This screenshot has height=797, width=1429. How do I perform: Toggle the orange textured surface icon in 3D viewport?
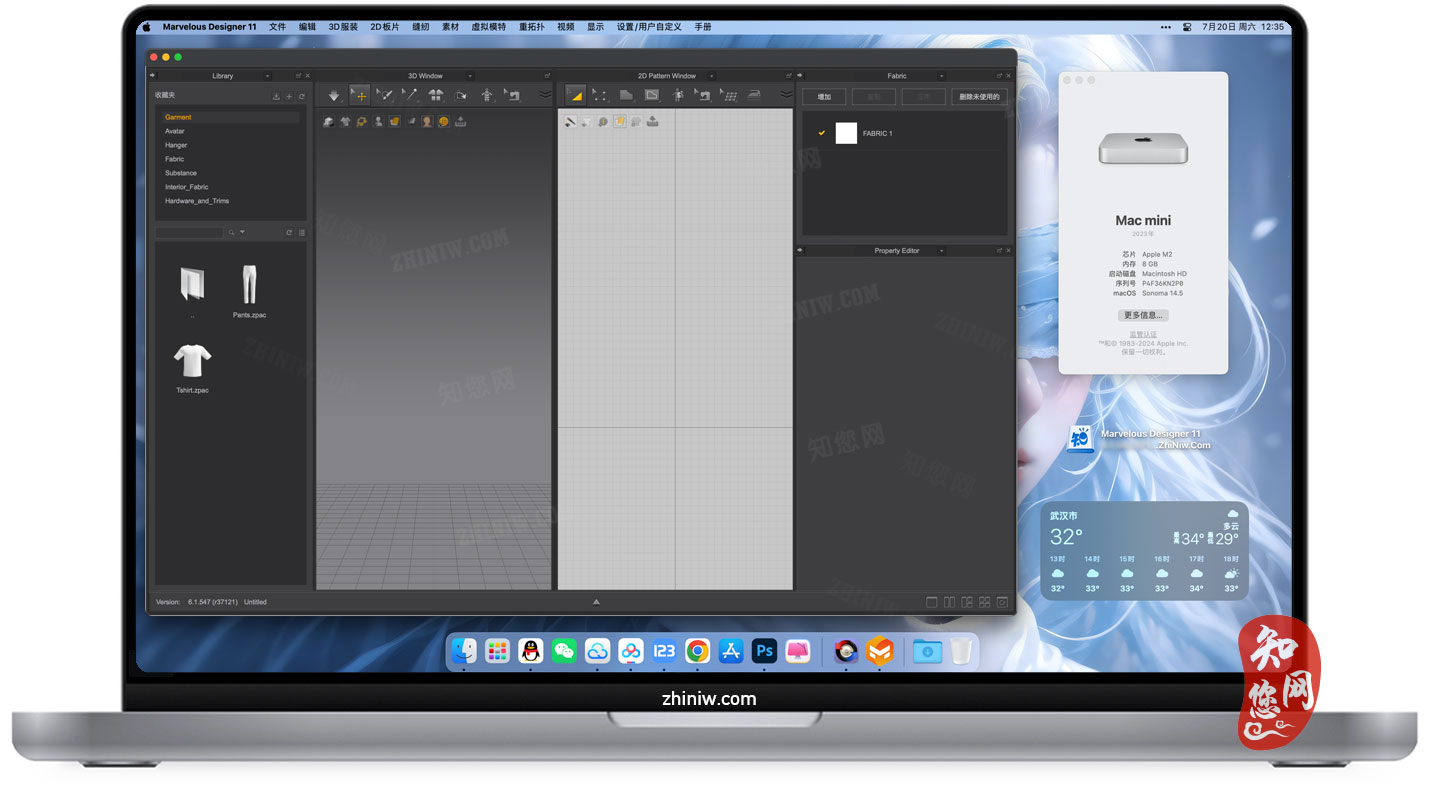point(395,122)
